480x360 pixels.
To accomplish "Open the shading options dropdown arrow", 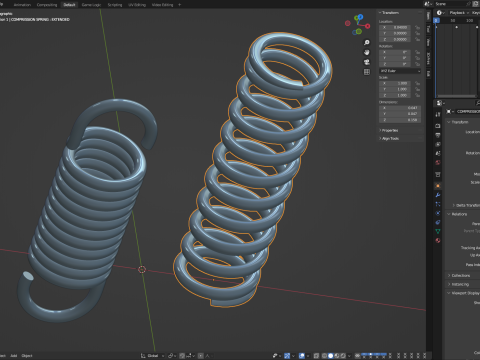I will point(349,356).
